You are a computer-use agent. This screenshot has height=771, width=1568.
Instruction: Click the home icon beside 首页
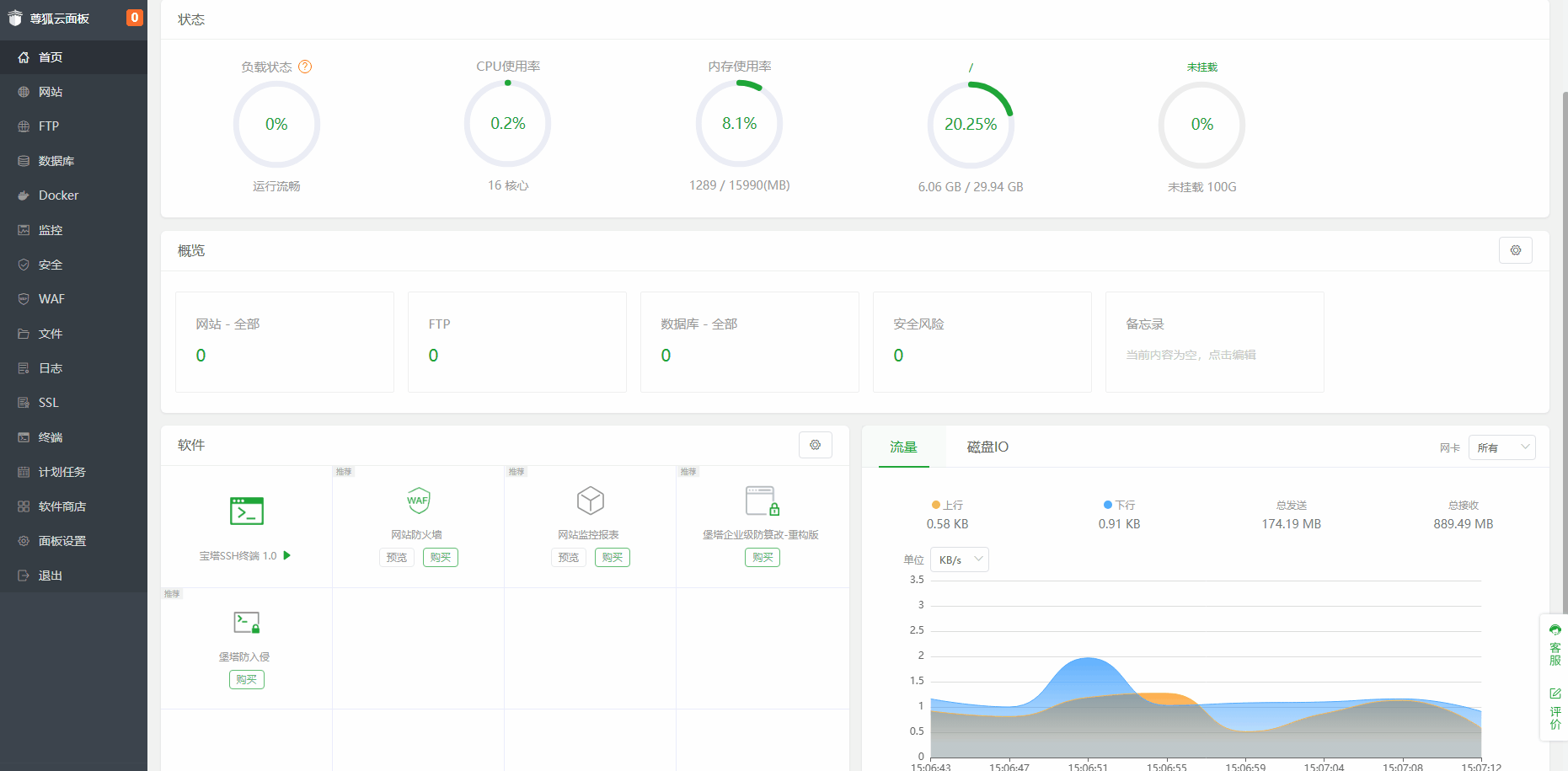[x=24, y=57]
